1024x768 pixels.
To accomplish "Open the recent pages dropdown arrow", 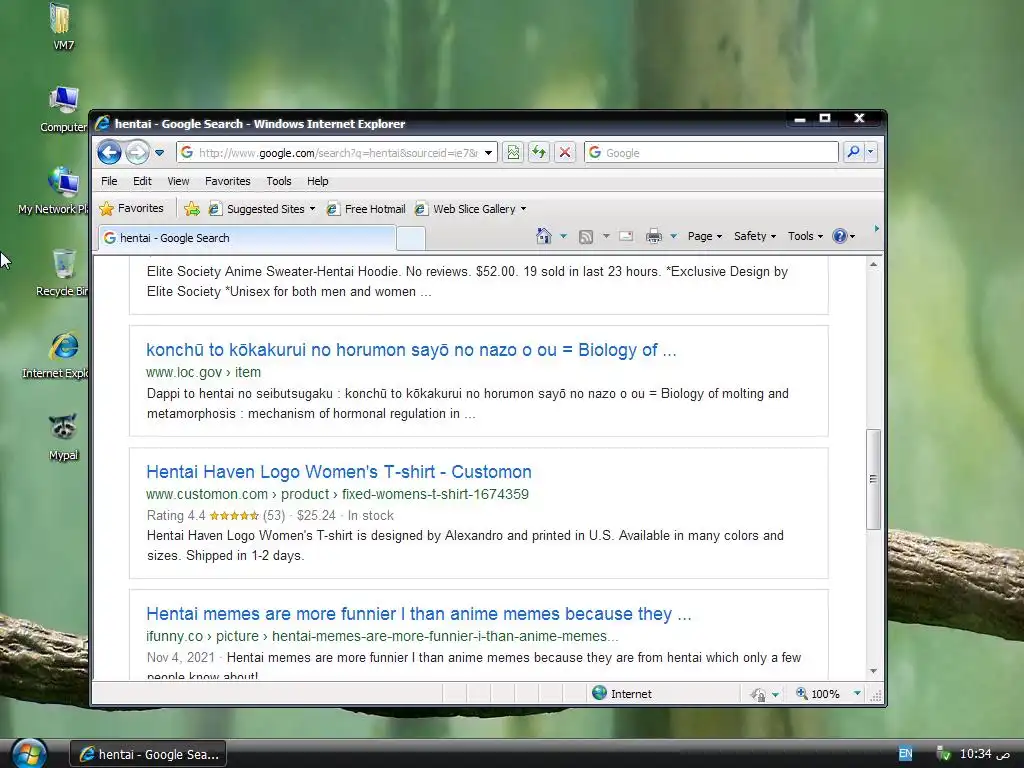I will (159, 153).
